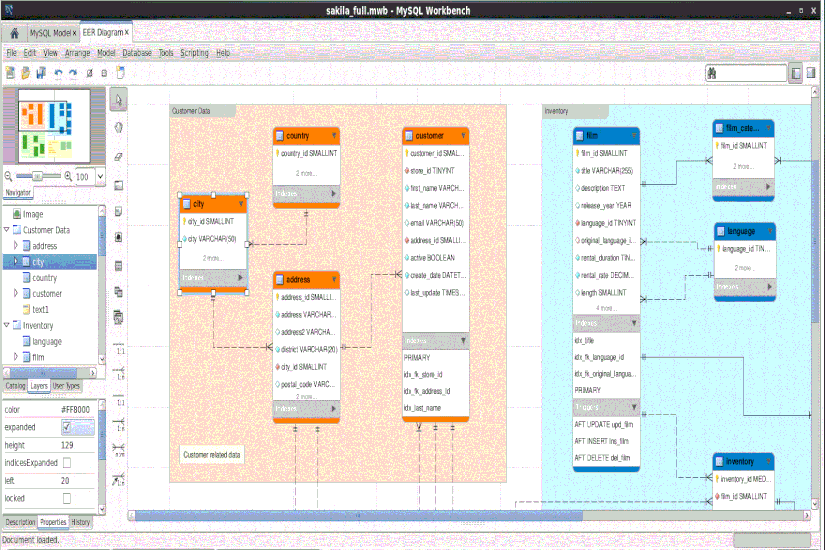825x550 pixels.
Task: Switch to the Catalog tab
Action: click(x=15, y=386)
